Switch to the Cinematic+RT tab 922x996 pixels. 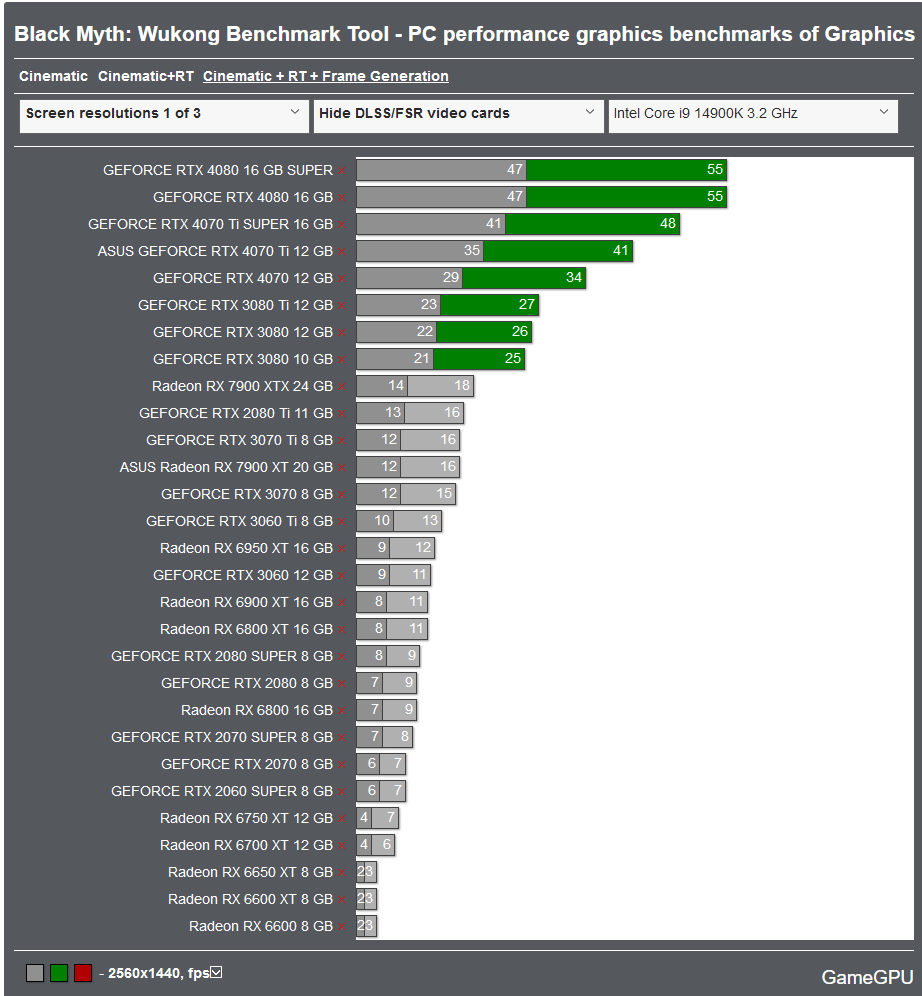click(x=146, y=76)
